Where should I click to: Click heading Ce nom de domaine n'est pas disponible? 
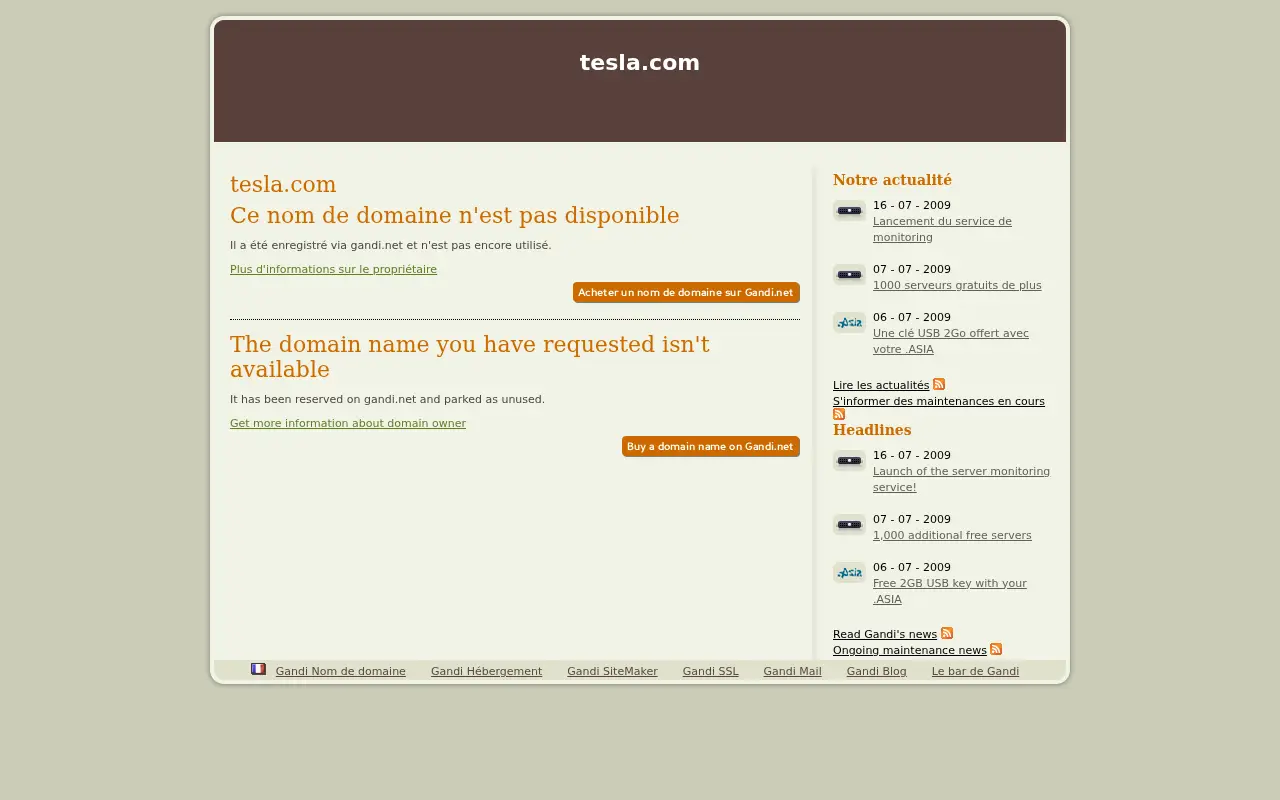[x=455, y=216]
